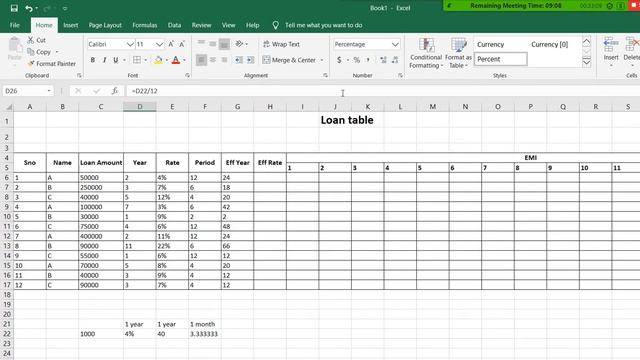Undo the last action
The width and height of the screenshot is (640, 360).
(x=29, y=8)
